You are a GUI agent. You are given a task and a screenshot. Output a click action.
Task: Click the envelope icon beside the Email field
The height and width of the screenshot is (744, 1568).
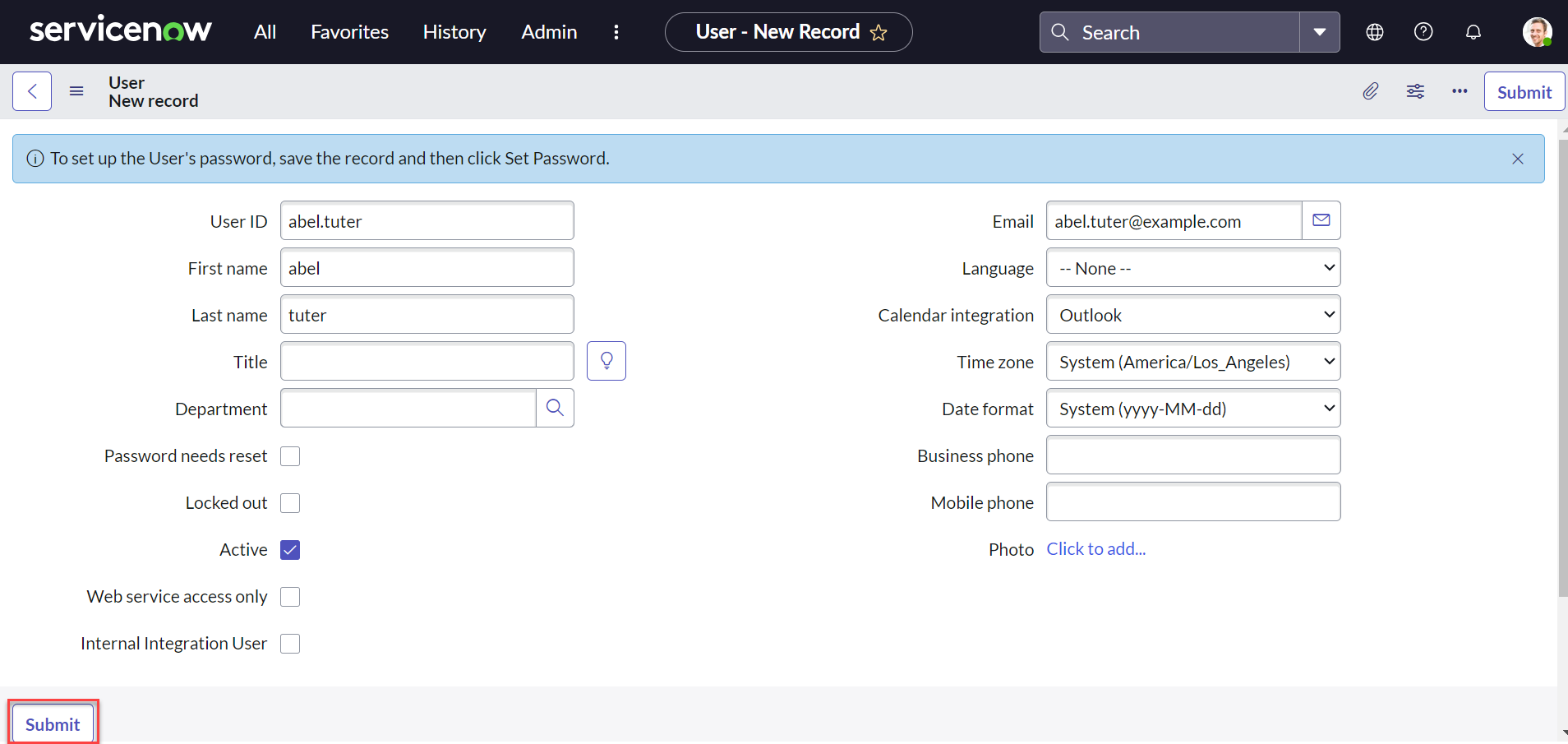click(x=1320, y=220)
